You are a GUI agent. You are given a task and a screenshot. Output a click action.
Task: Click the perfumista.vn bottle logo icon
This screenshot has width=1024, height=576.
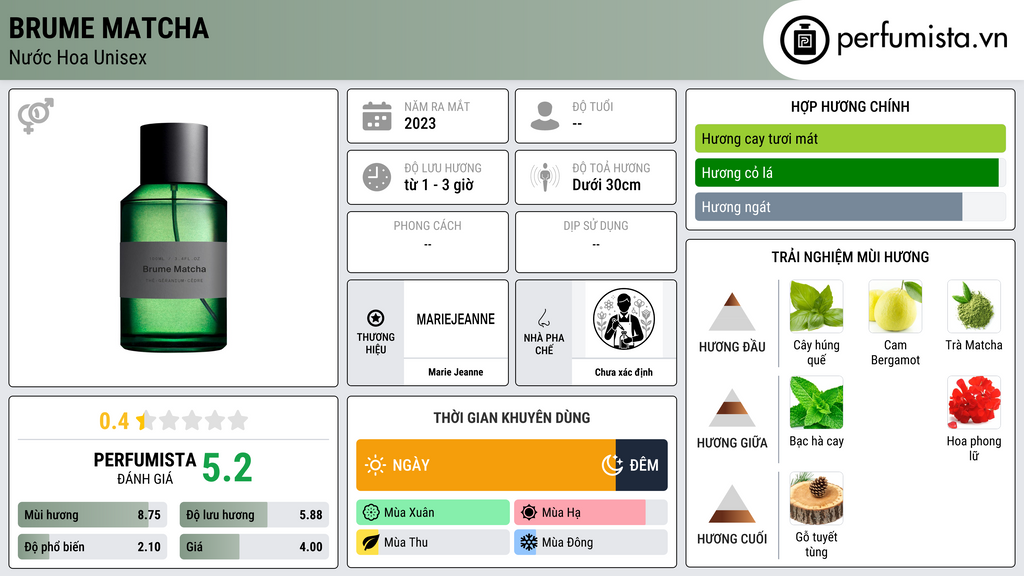pyautogui.click(x=804, y=40)
